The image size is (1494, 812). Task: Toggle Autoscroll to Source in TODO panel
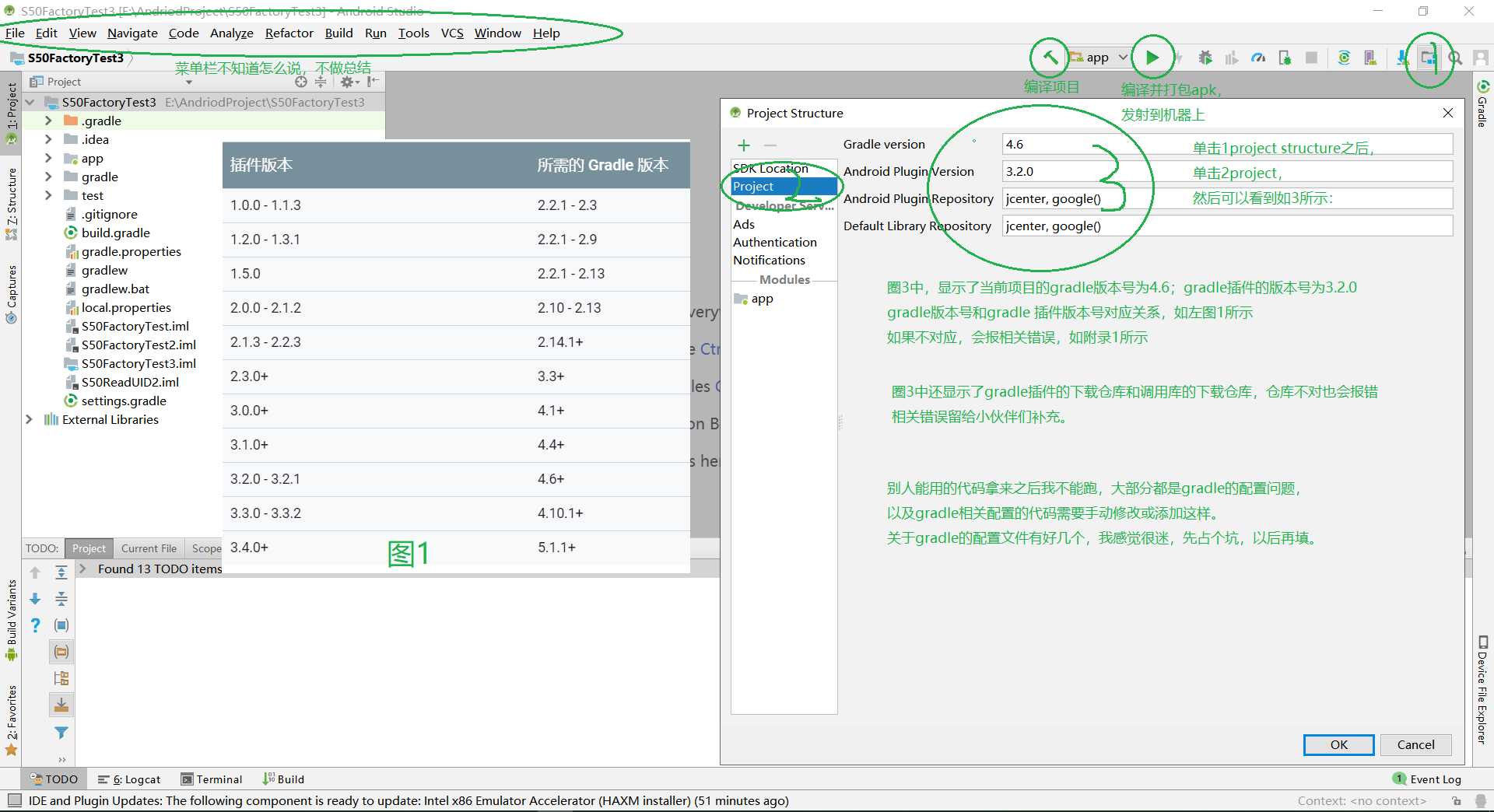61,705
